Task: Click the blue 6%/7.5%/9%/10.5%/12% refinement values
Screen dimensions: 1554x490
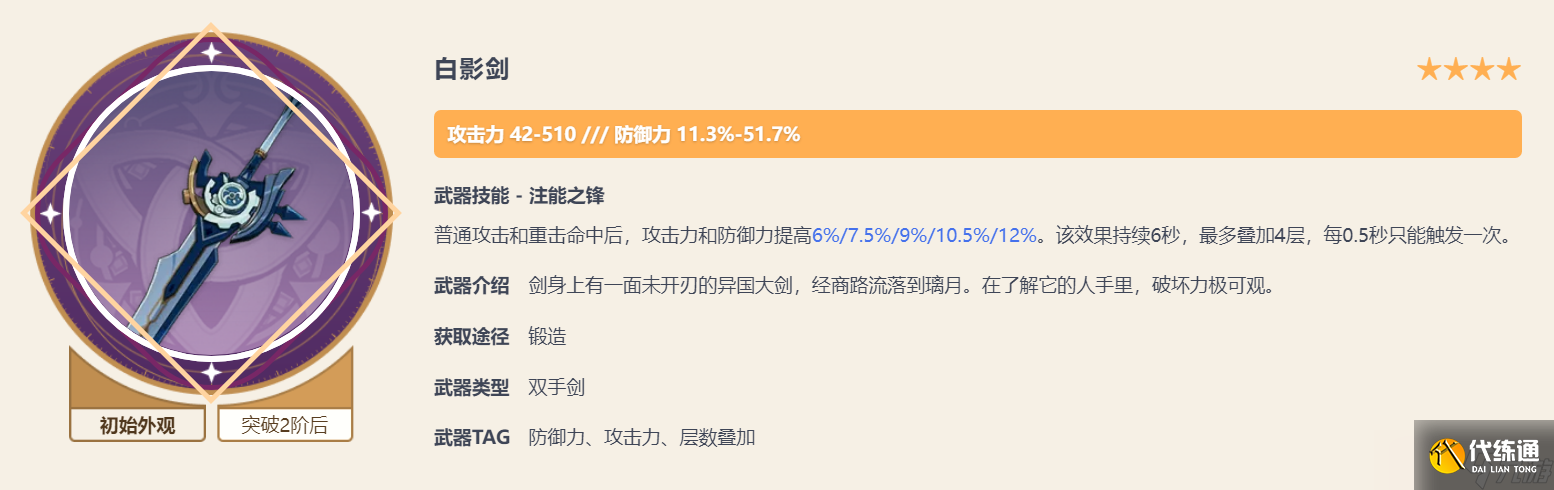Action: [924, 236]
